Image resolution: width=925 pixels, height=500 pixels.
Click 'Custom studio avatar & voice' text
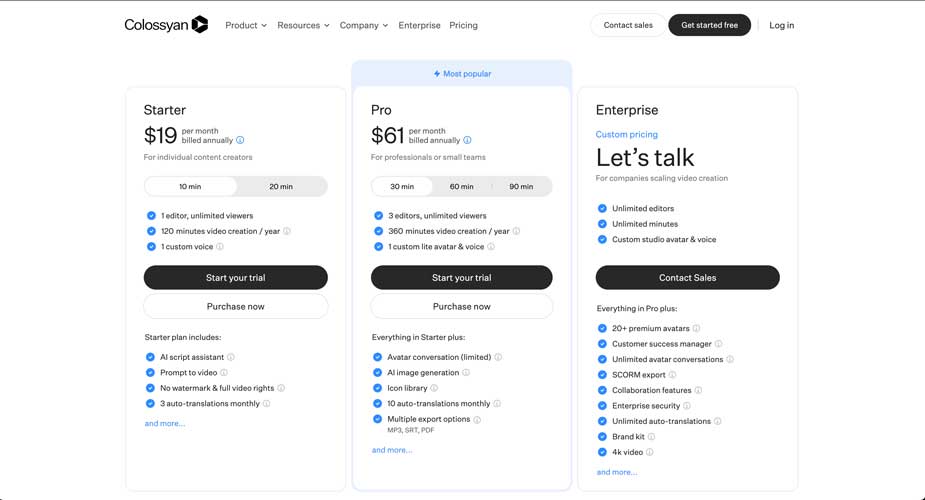click(664, 239)
